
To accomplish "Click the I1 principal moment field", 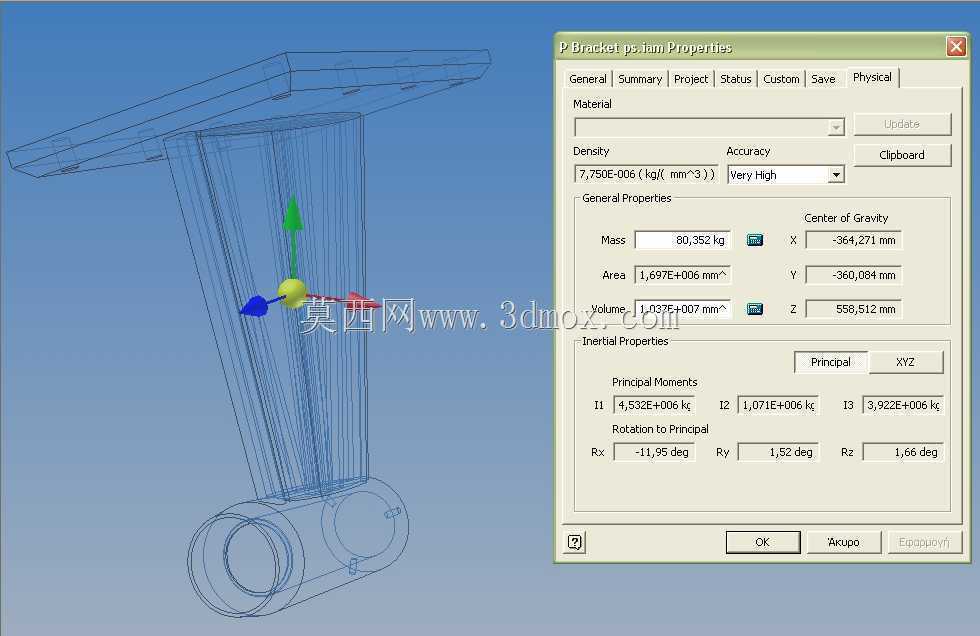I will [x=654, y=405].
